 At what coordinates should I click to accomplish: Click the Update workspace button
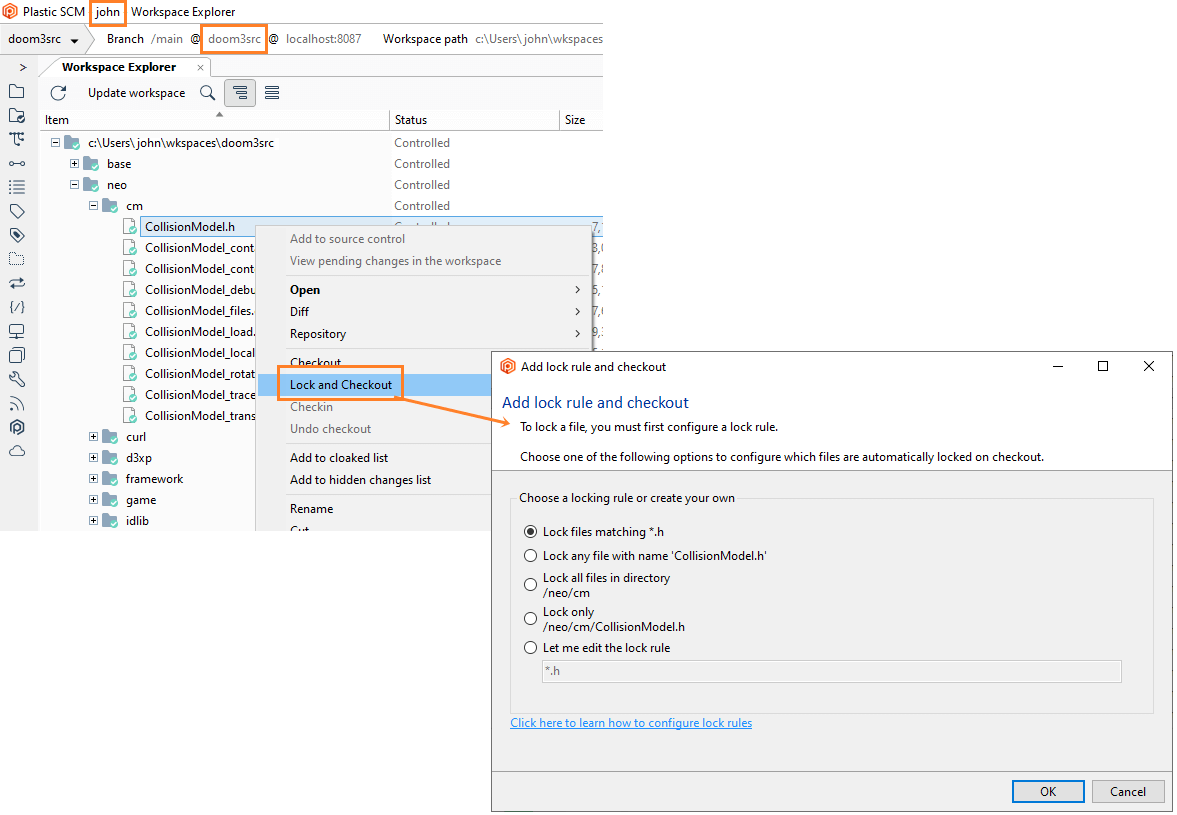tap(137, 93)
